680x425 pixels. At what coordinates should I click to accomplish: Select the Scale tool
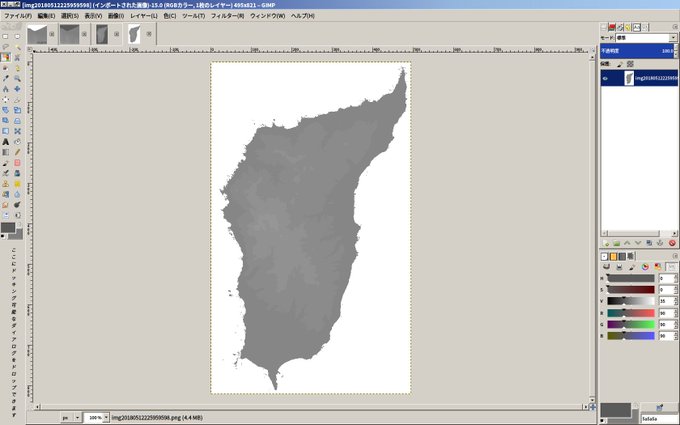(17, 110)
